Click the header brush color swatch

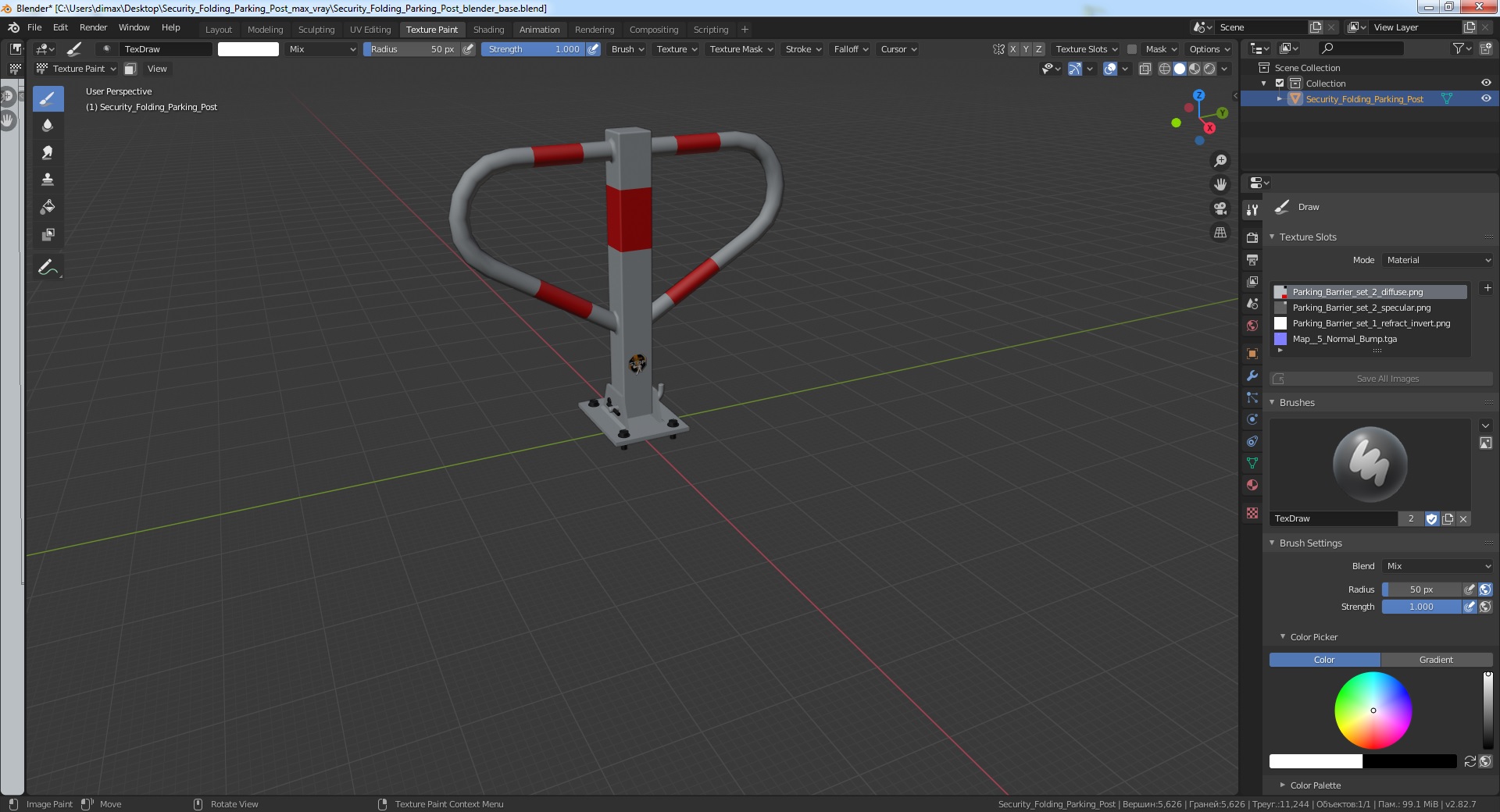click(248, 49)
